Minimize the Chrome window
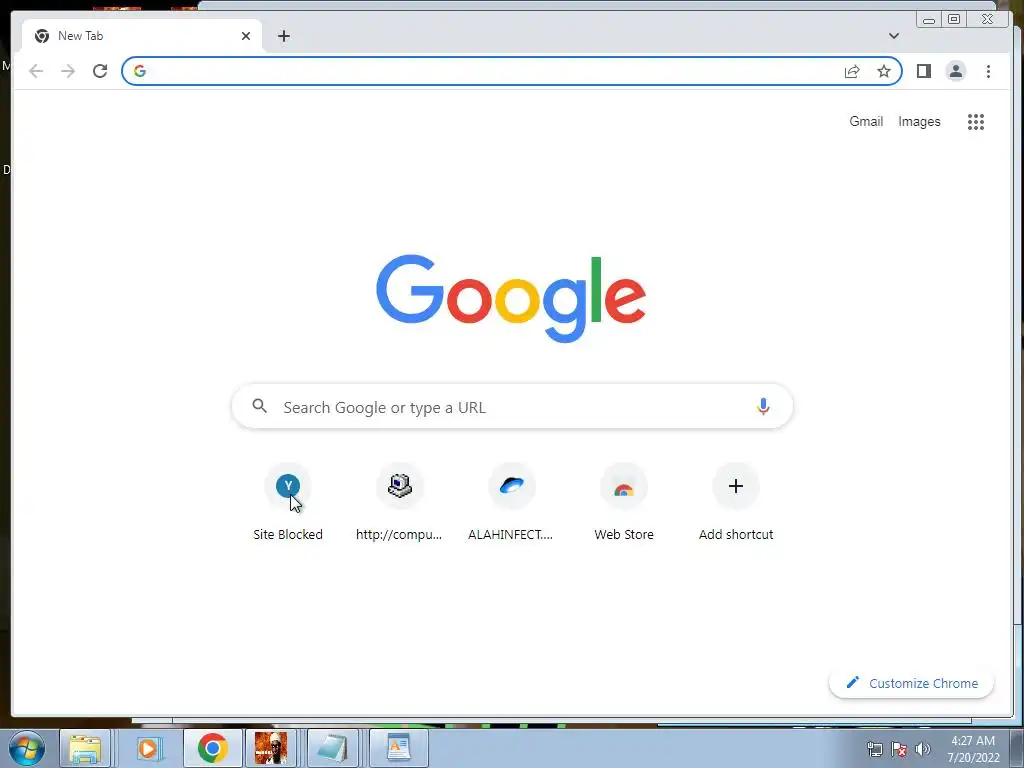 [929, 19]
